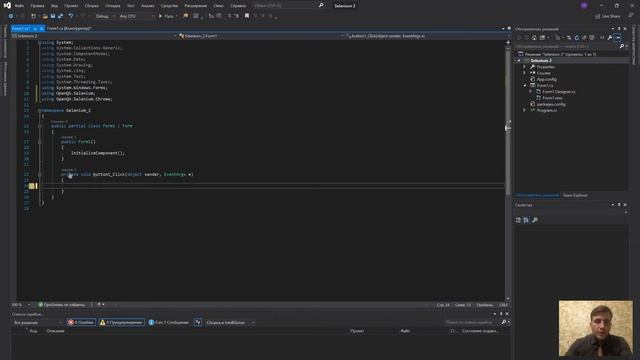Click the error list search magnifier icon
The height and width of the screenshot is (360, 640).
504,322
